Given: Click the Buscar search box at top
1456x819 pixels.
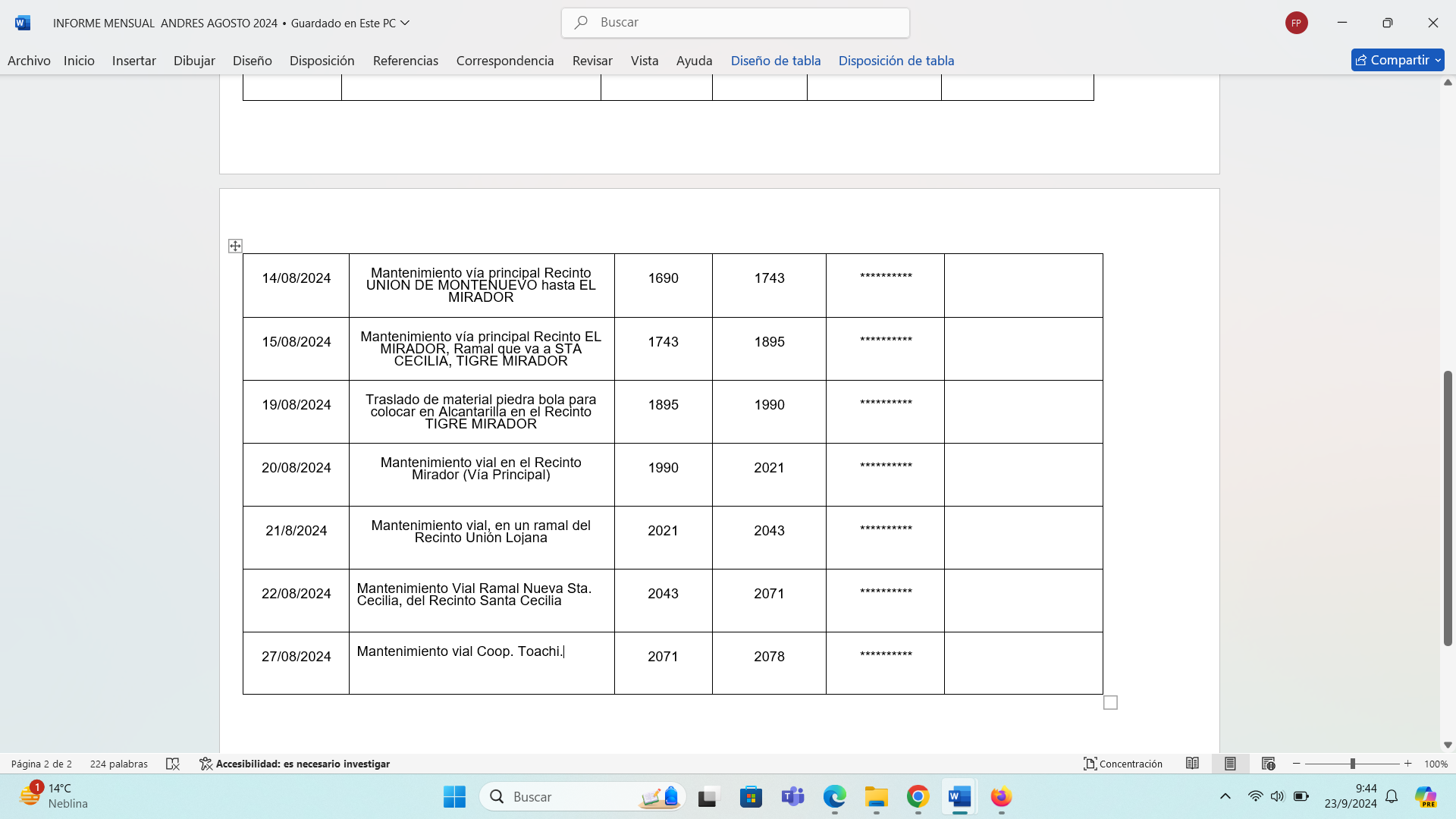Looking at the screenshot, I should (735, 23).
